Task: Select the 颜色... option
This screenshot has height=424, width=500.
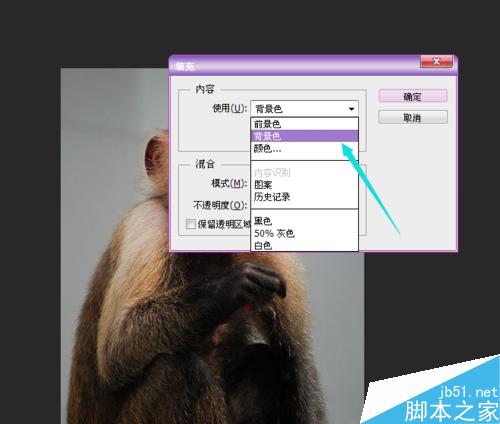Action: point(304,148)
